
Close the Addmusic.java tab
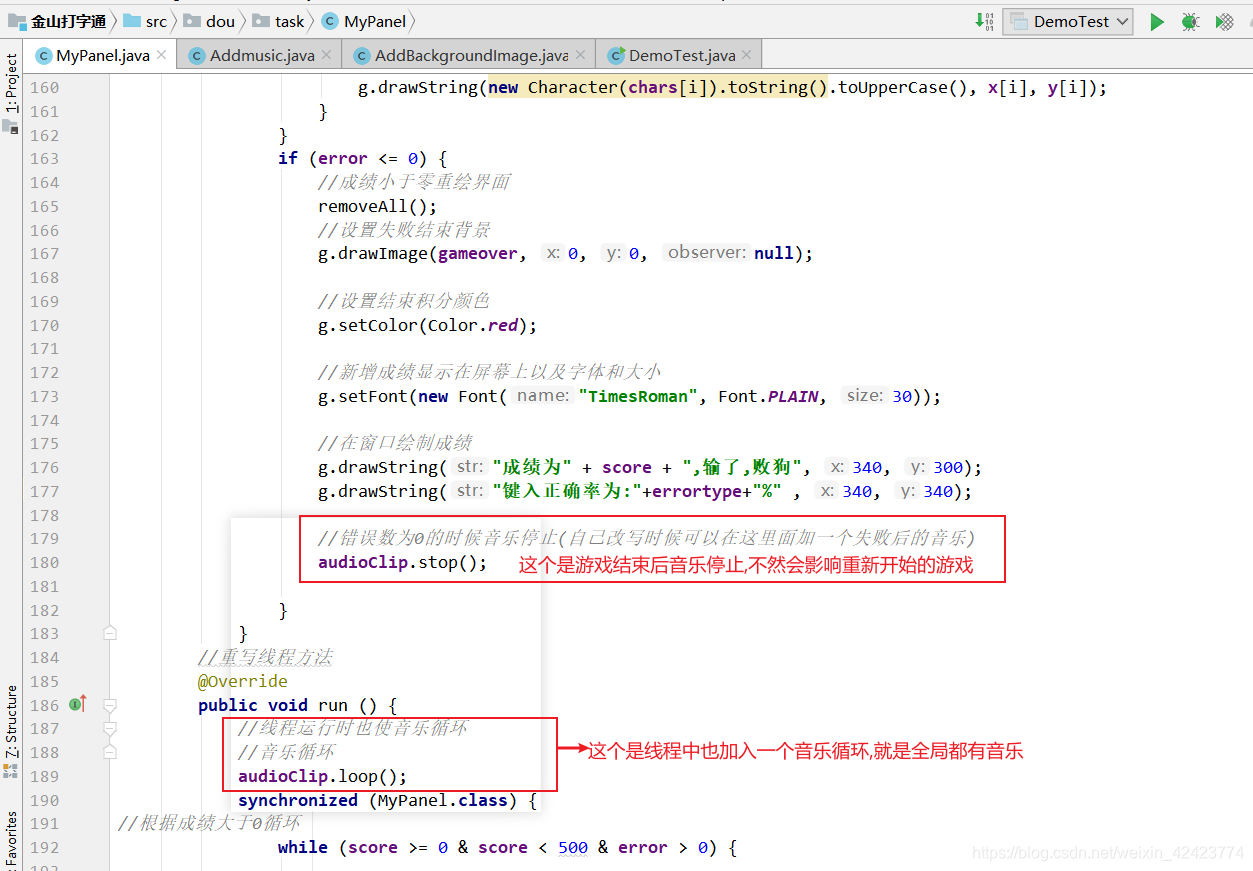tap(326, 55)
